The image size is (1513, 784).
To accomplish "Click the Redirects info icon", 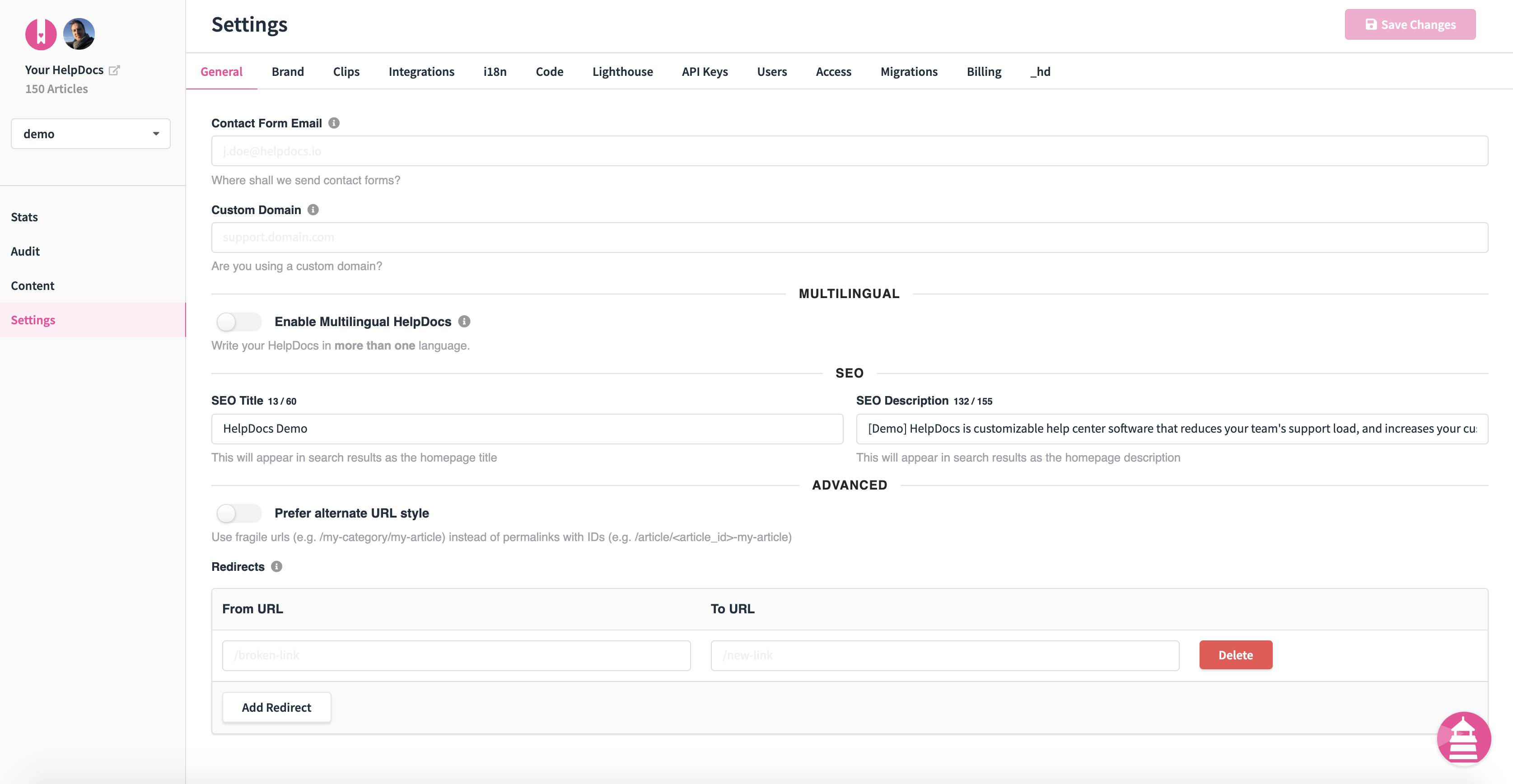I will (x=276, y=567).
